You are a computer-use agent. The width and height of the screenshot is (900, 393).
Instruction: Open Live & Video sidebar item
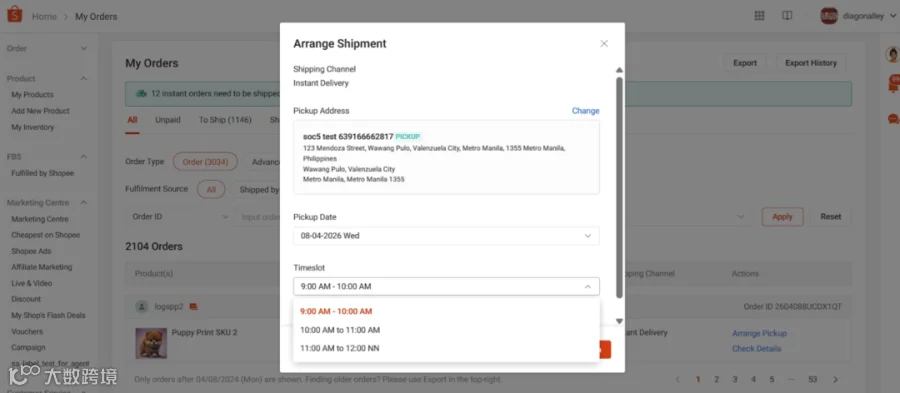32,283
